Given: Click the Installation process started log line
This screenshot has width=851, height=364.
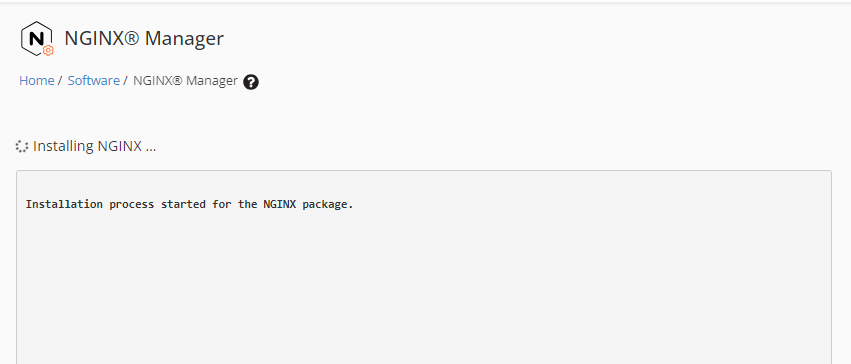Looking at the screenshot, I should click(x=189, y=205).
